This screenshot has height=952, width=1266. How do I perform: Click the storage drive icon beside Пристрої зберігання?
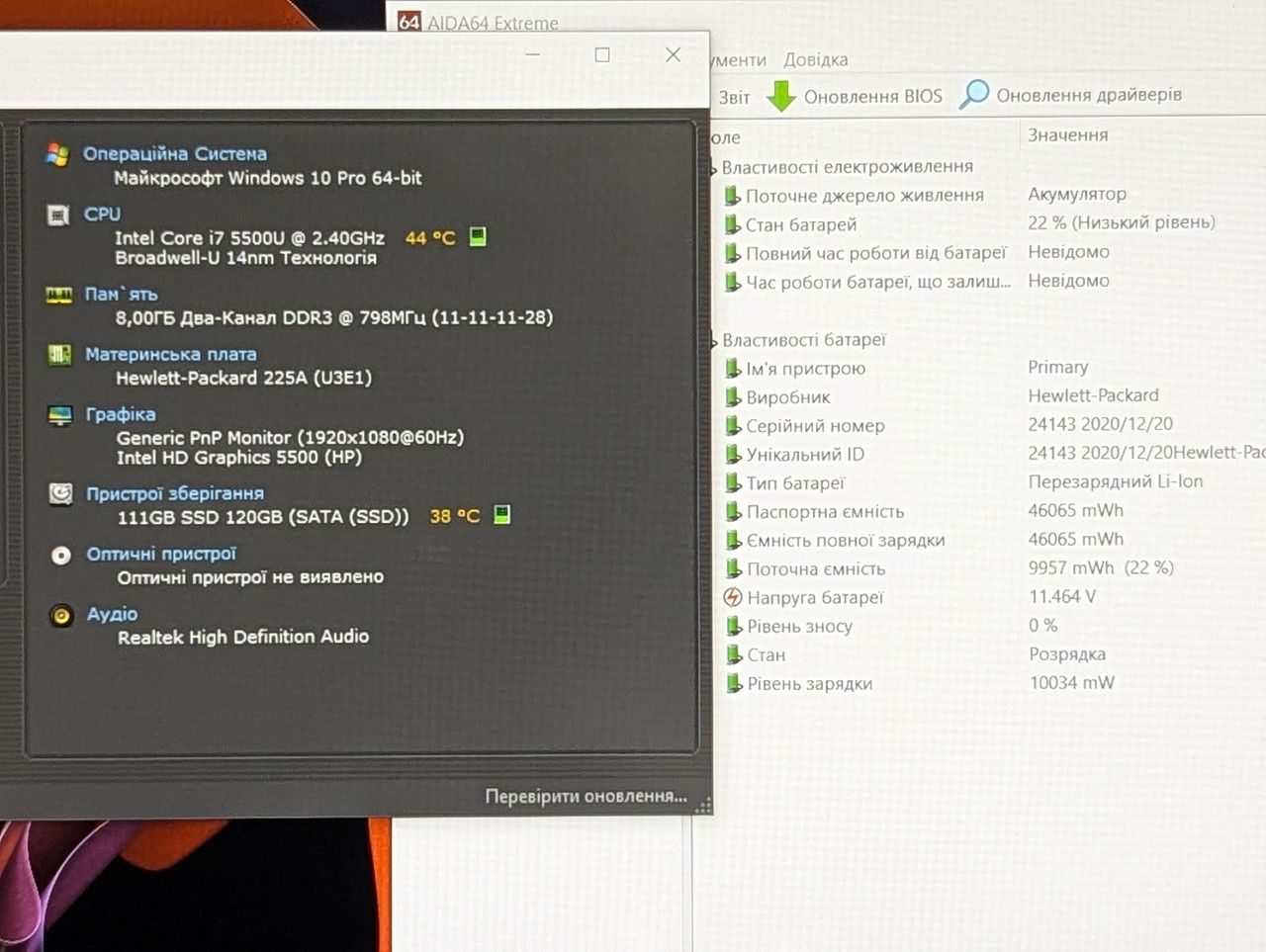(x=61, y=493)
